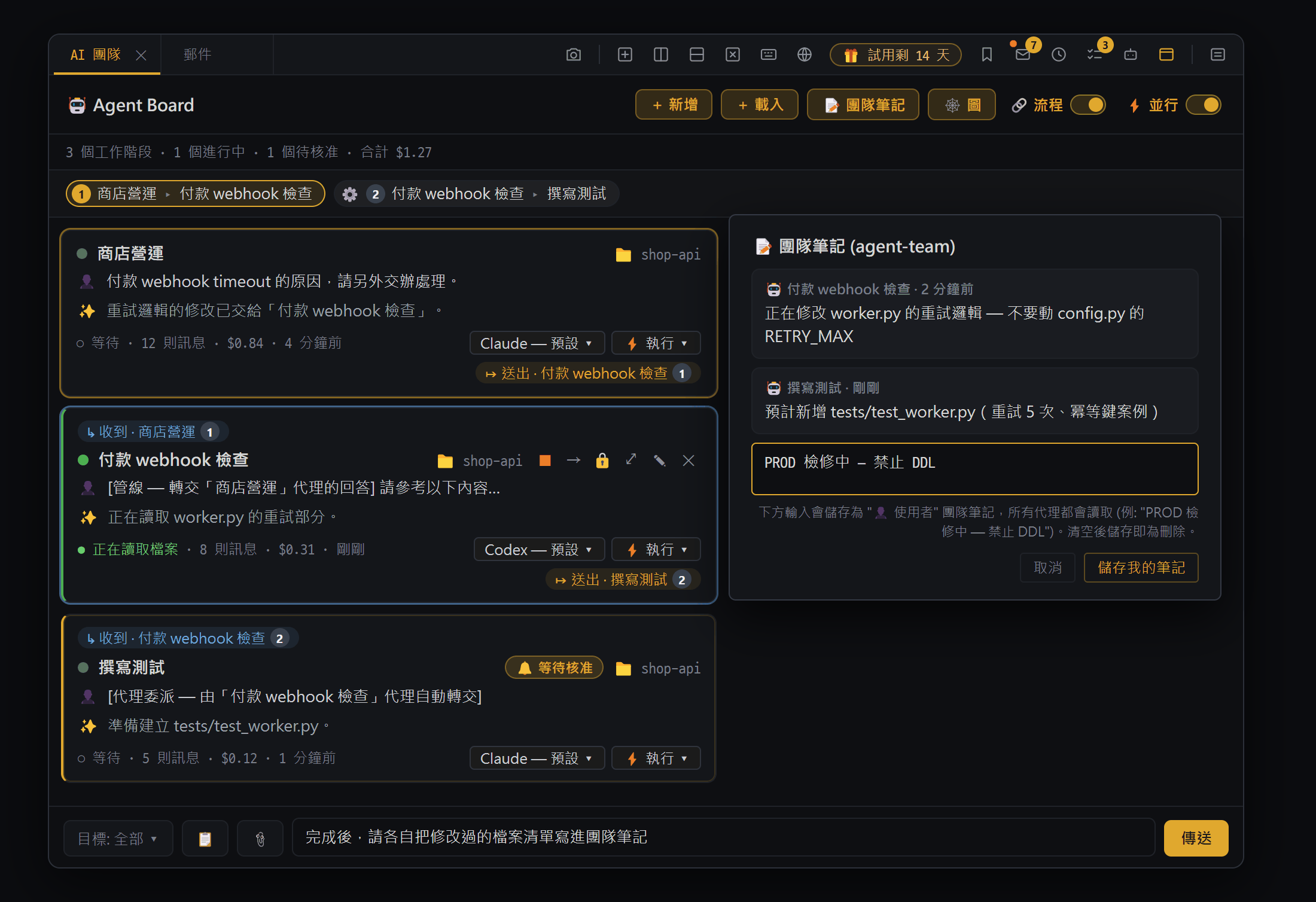Open the task checklist icon with badge 3
This screenshot has height=902, width=1316.
pos(1094,55)
